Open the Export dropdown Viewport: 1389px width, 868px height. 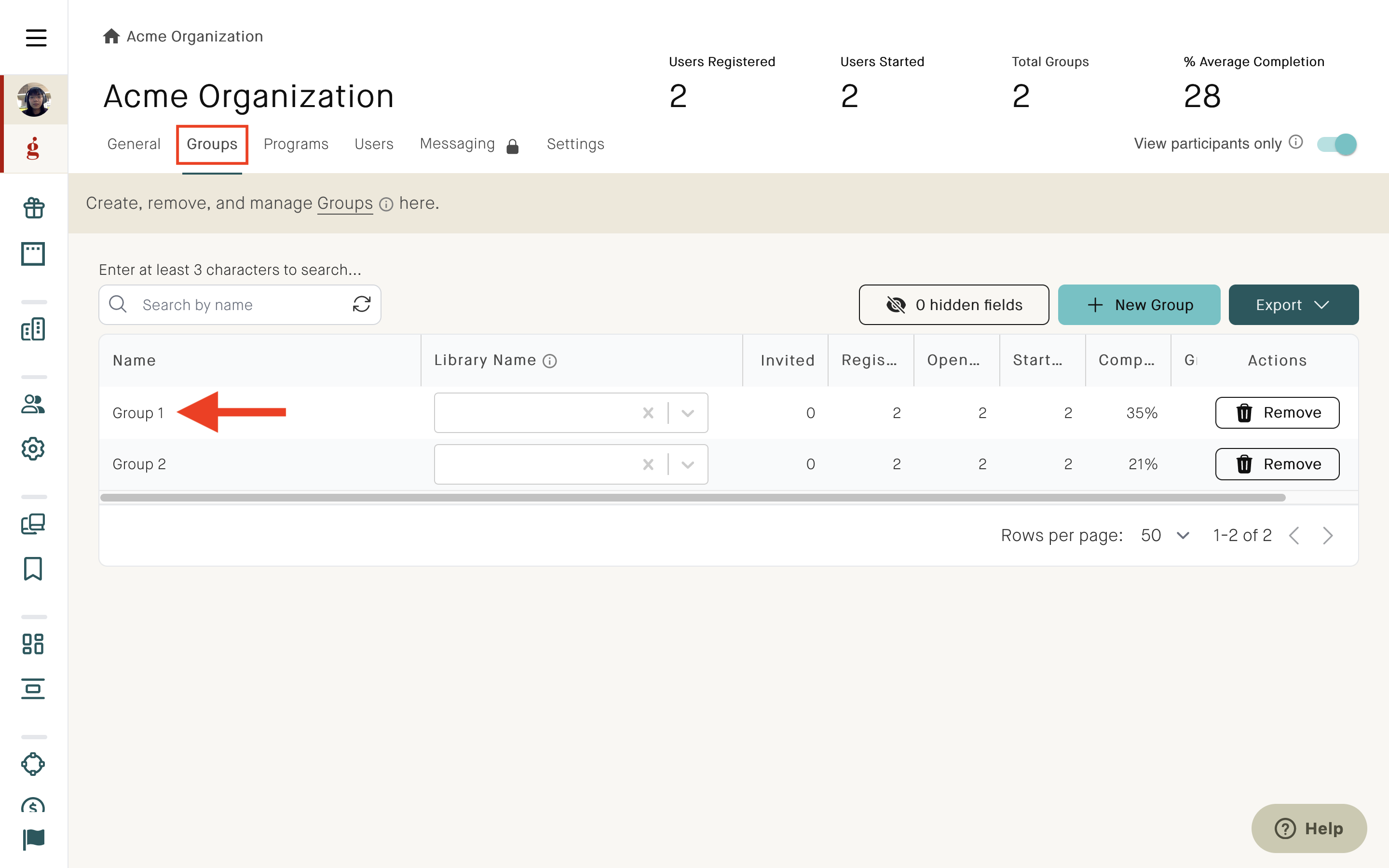(1294, 305)
